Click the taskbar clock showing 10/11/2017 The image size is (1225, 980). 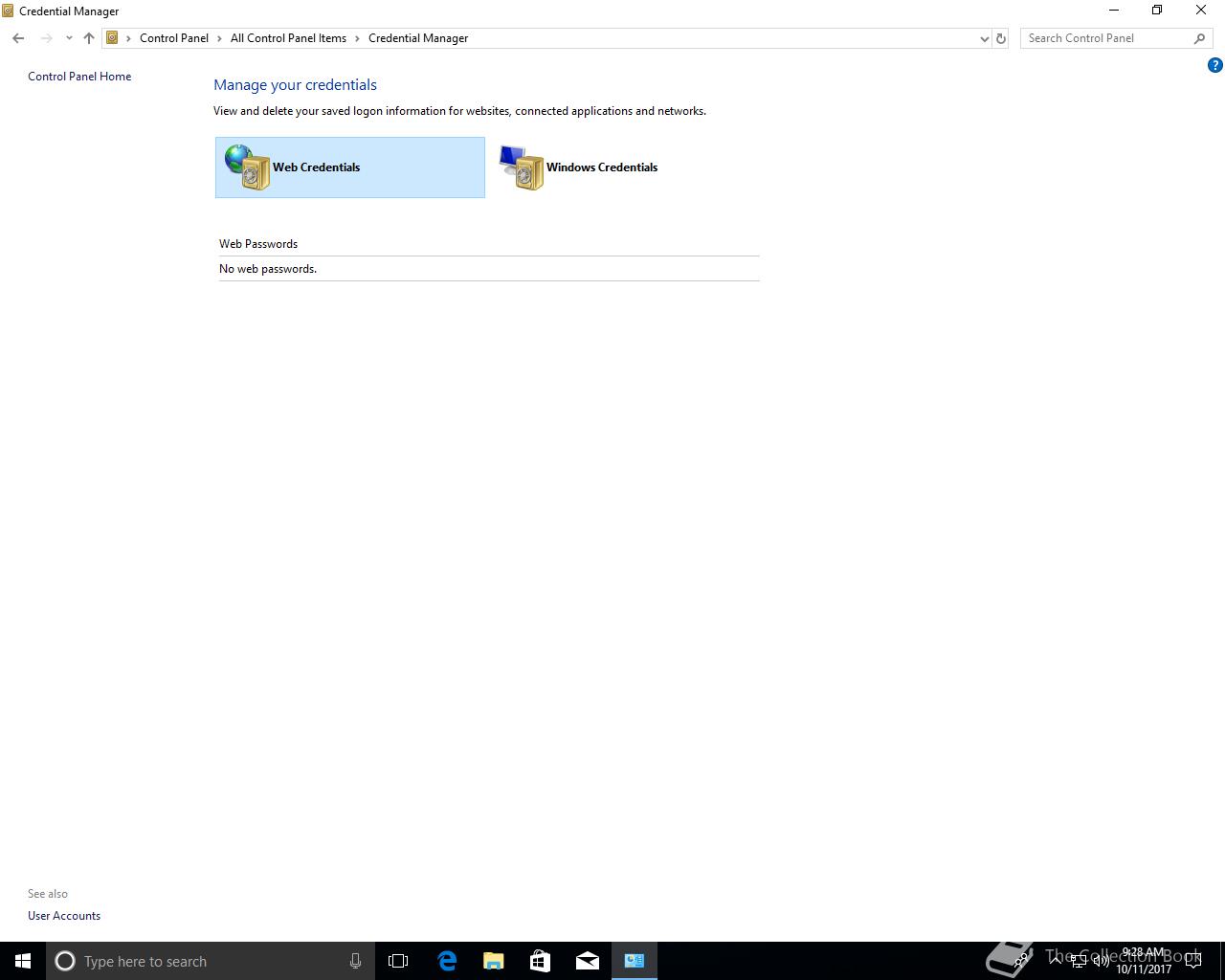tap(1144, 961)
